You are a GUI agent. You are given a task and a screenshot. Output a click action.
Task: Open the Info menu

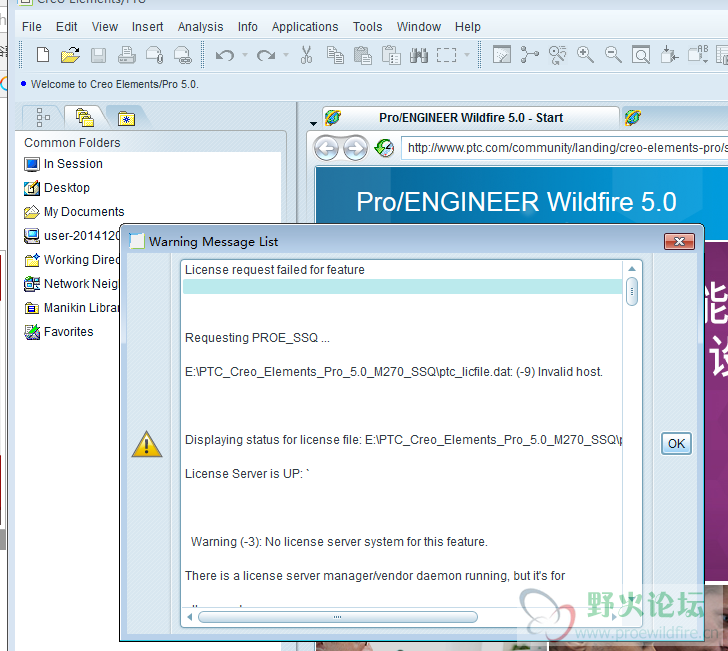click(247, 27)
